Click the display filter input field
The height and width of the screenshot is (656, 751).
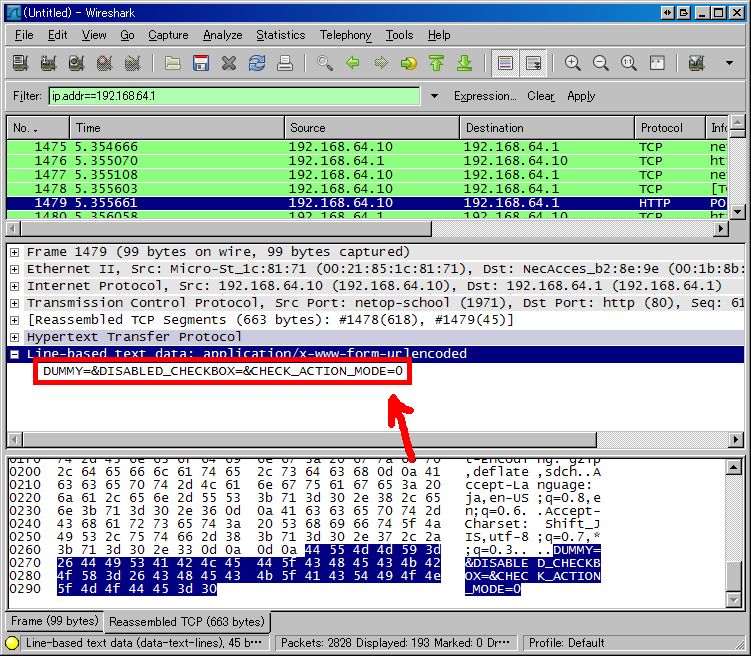234,96
